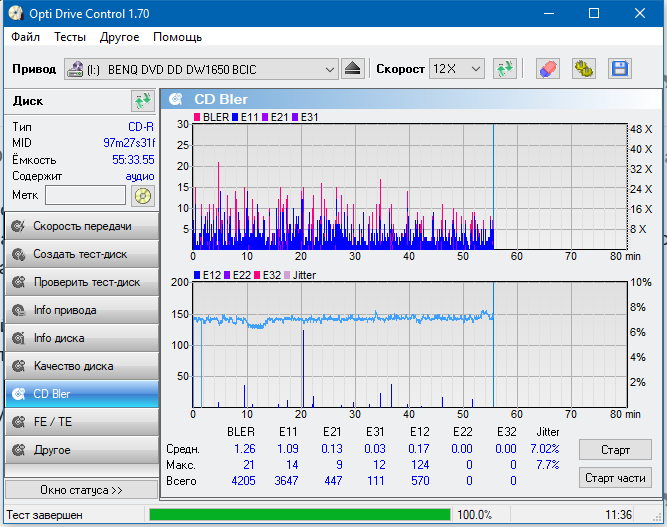Eject the disc using the eject icon
Viewport: 667px width, 527px height.
353,69
